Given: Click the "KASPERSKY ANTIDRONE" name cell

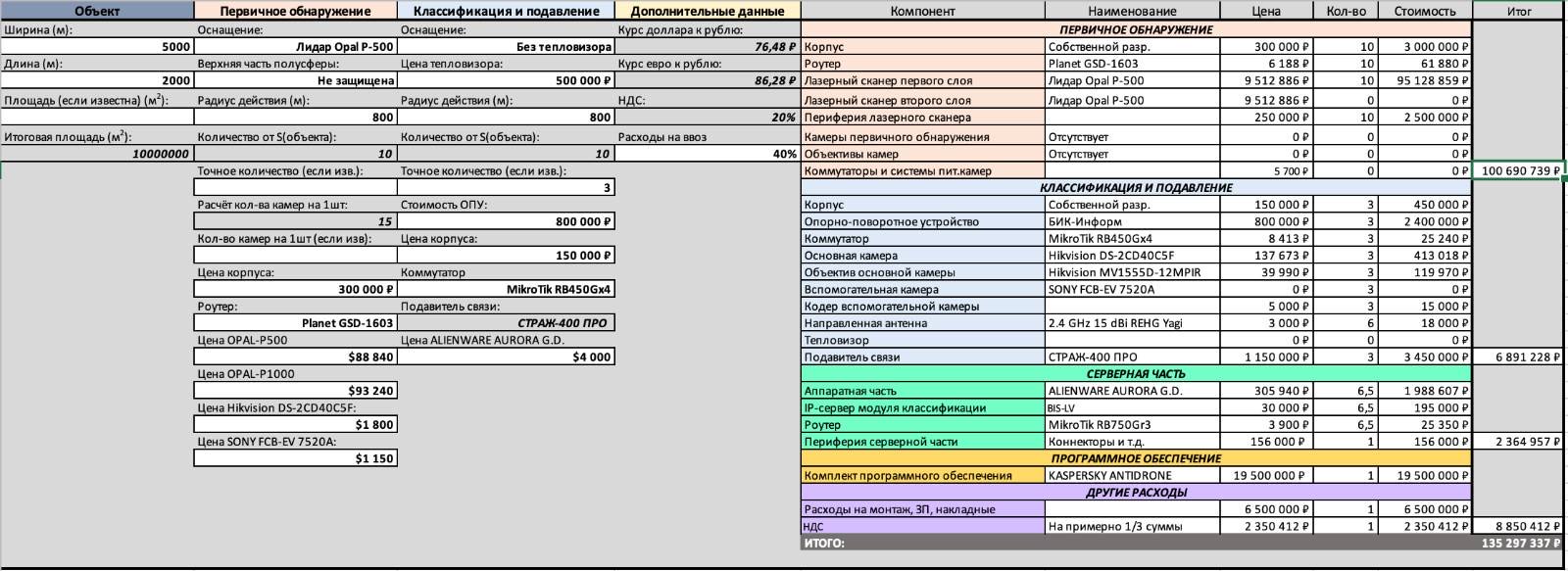Looking at the screenshot, I should pyautogui.click(x=1132, y=476).
